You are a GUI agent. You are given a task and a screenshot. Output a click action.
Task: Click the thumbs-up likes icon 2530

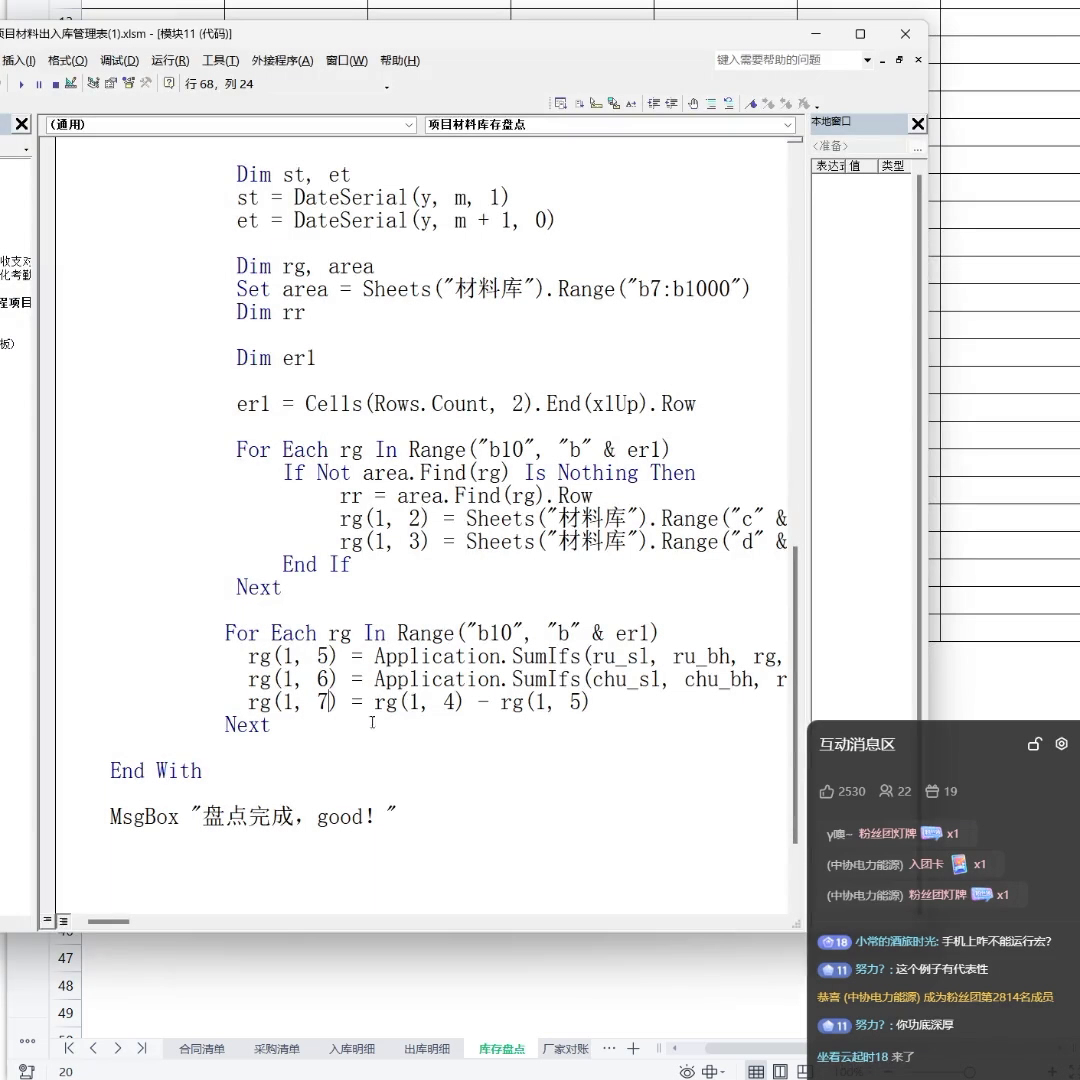pos(827,791)
